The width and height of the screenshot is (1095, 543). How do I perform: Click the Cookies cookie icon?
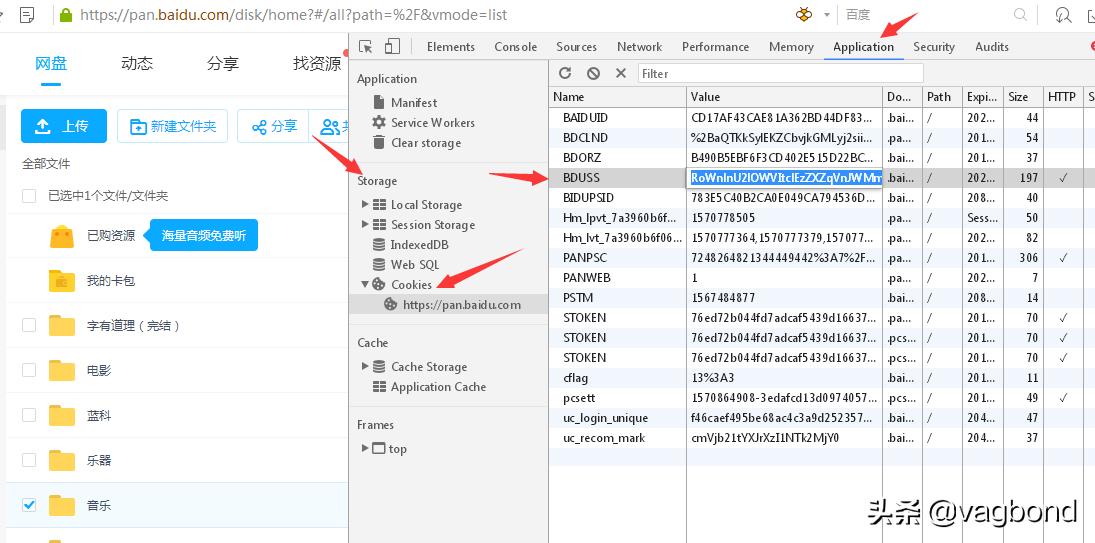[379, 284]
